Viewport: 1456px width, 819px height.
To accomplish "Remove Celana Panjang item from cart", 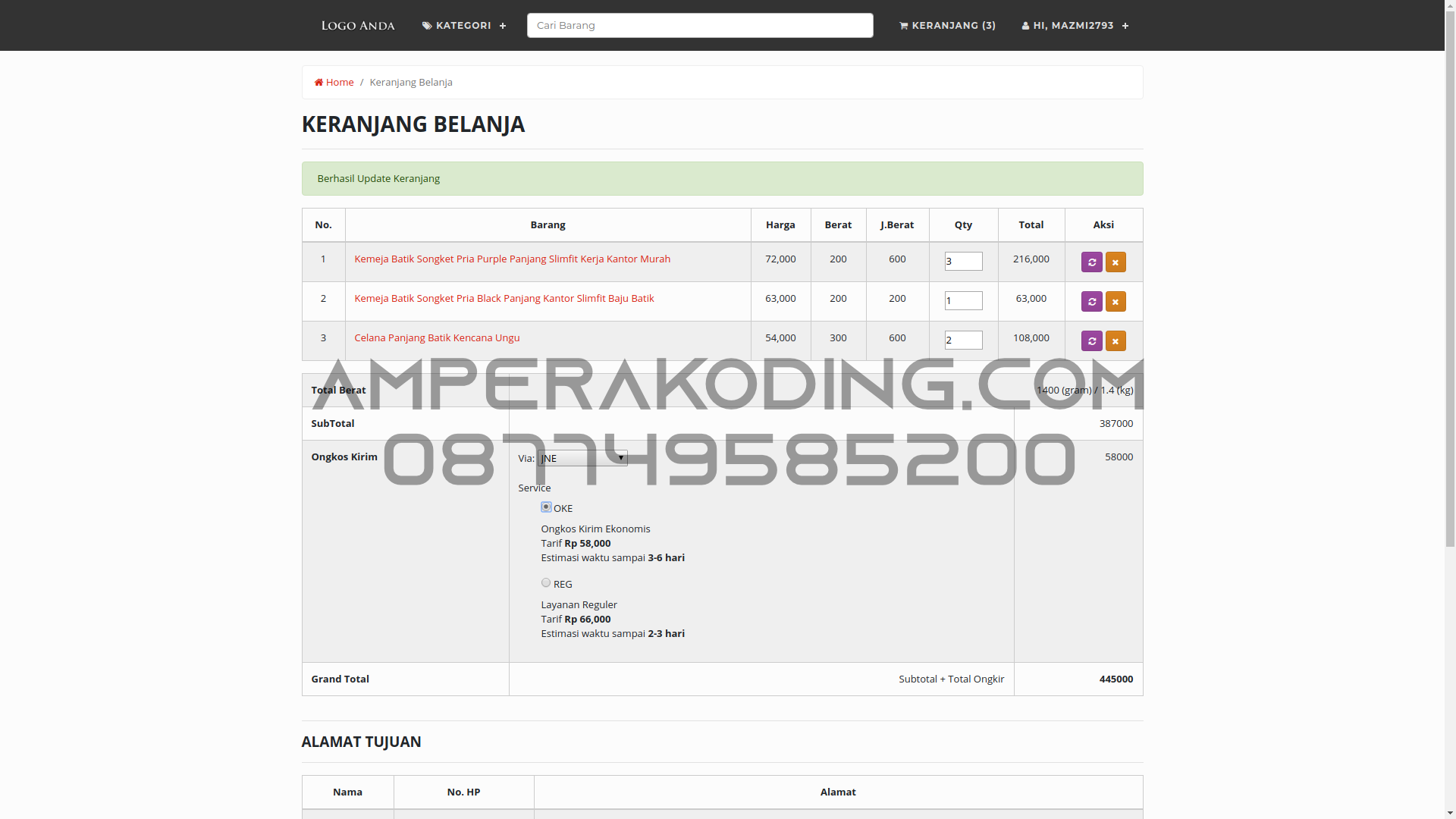I will (1116, 340).
